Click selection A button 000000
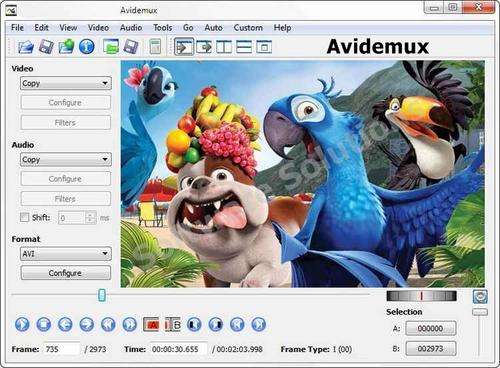Viewport: 500px width, 368px height. pyautogui.click(x=430, y=328)
